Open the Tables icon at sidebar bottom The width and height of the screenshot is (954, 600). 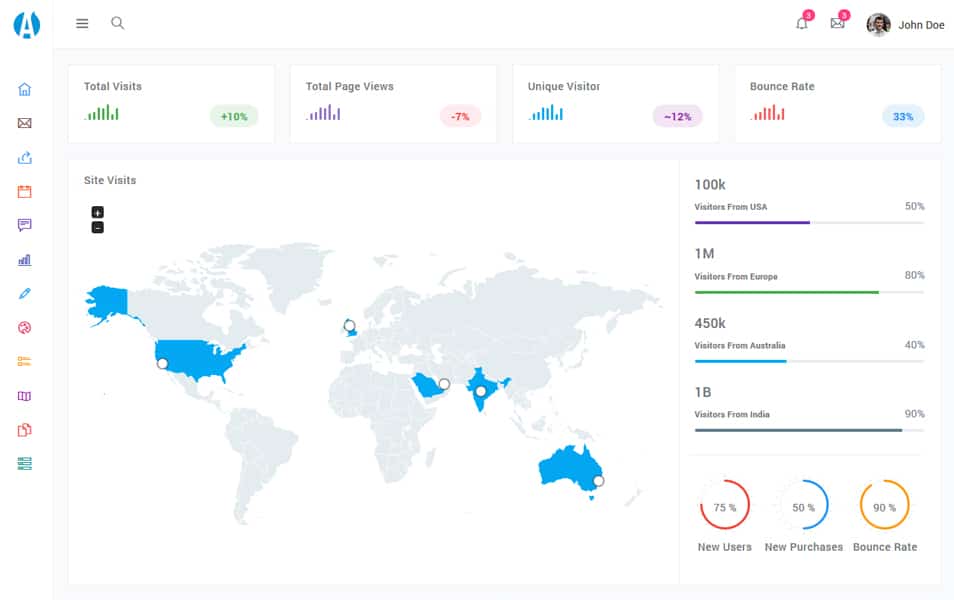click(x=24, y=463)
